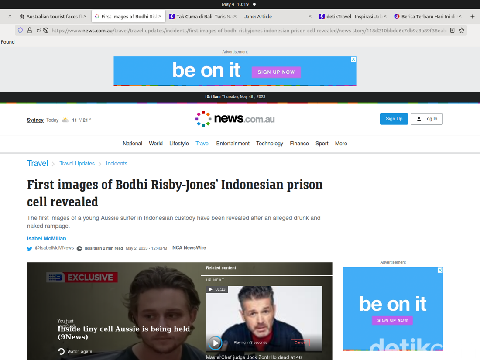Click the Jock Zonfrillo related video thumbnail

[x=264, y=318]
